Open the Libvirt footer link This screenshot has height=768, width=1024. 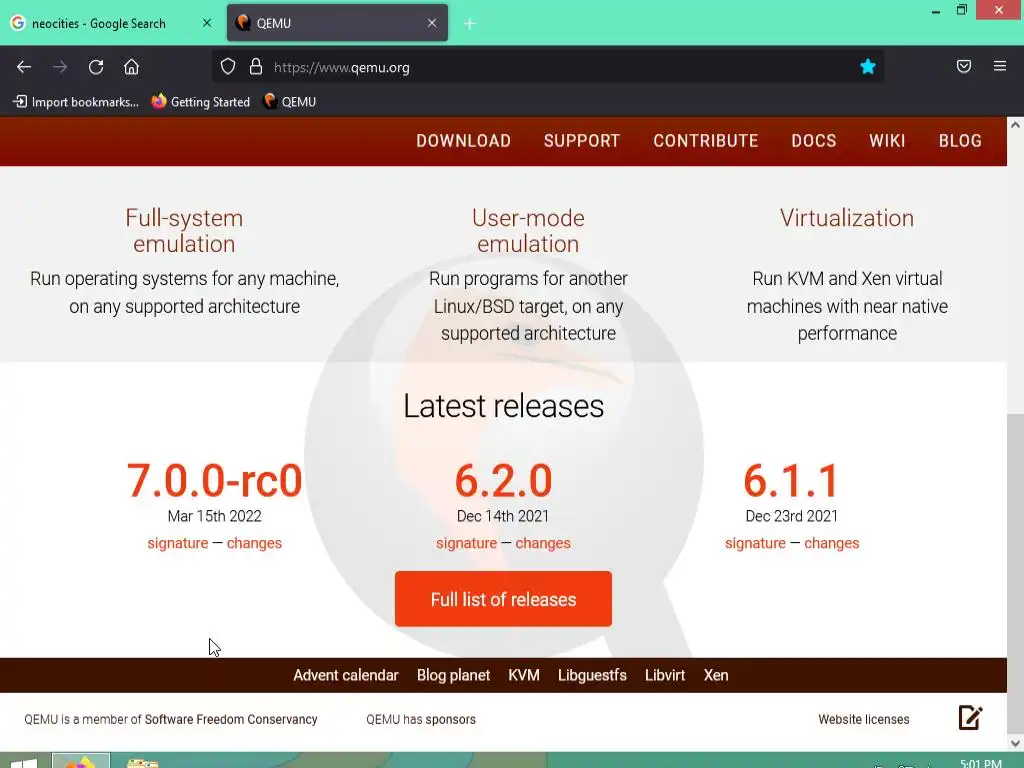[665, 675]
